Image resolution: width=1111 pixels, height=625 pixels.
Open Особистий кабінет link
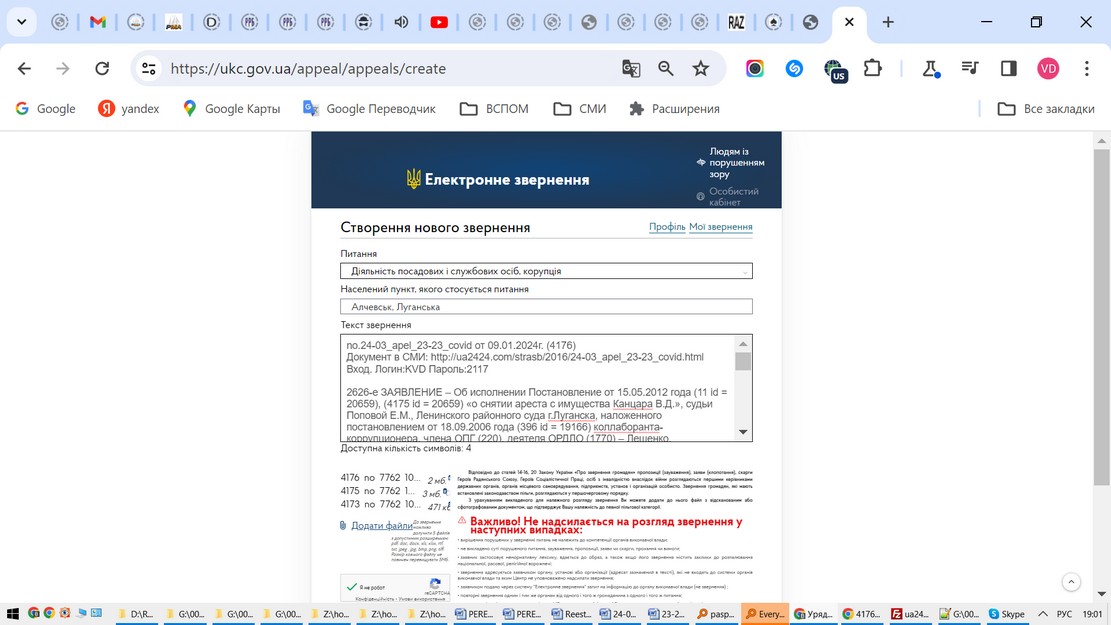coord(728,196)
